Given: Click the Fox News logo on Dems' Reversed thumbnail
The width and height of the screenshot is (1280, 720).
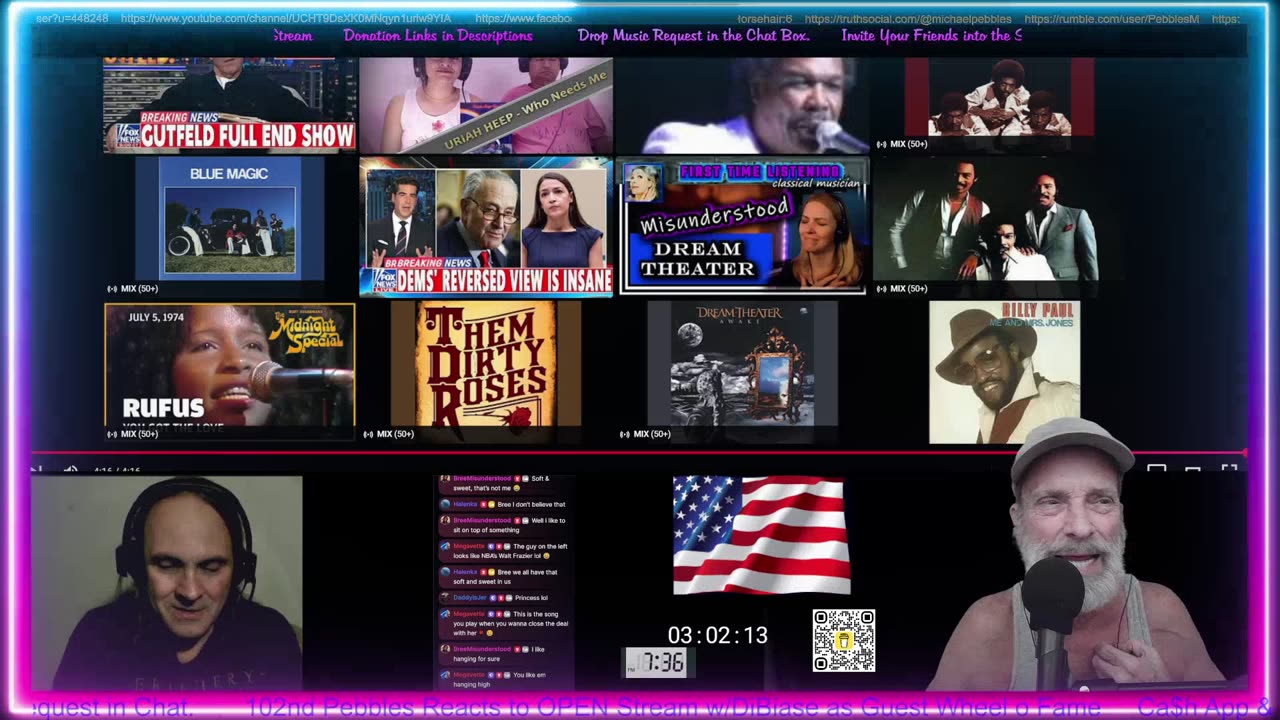Looking at the screenshot, I should [x=384, y=281].
